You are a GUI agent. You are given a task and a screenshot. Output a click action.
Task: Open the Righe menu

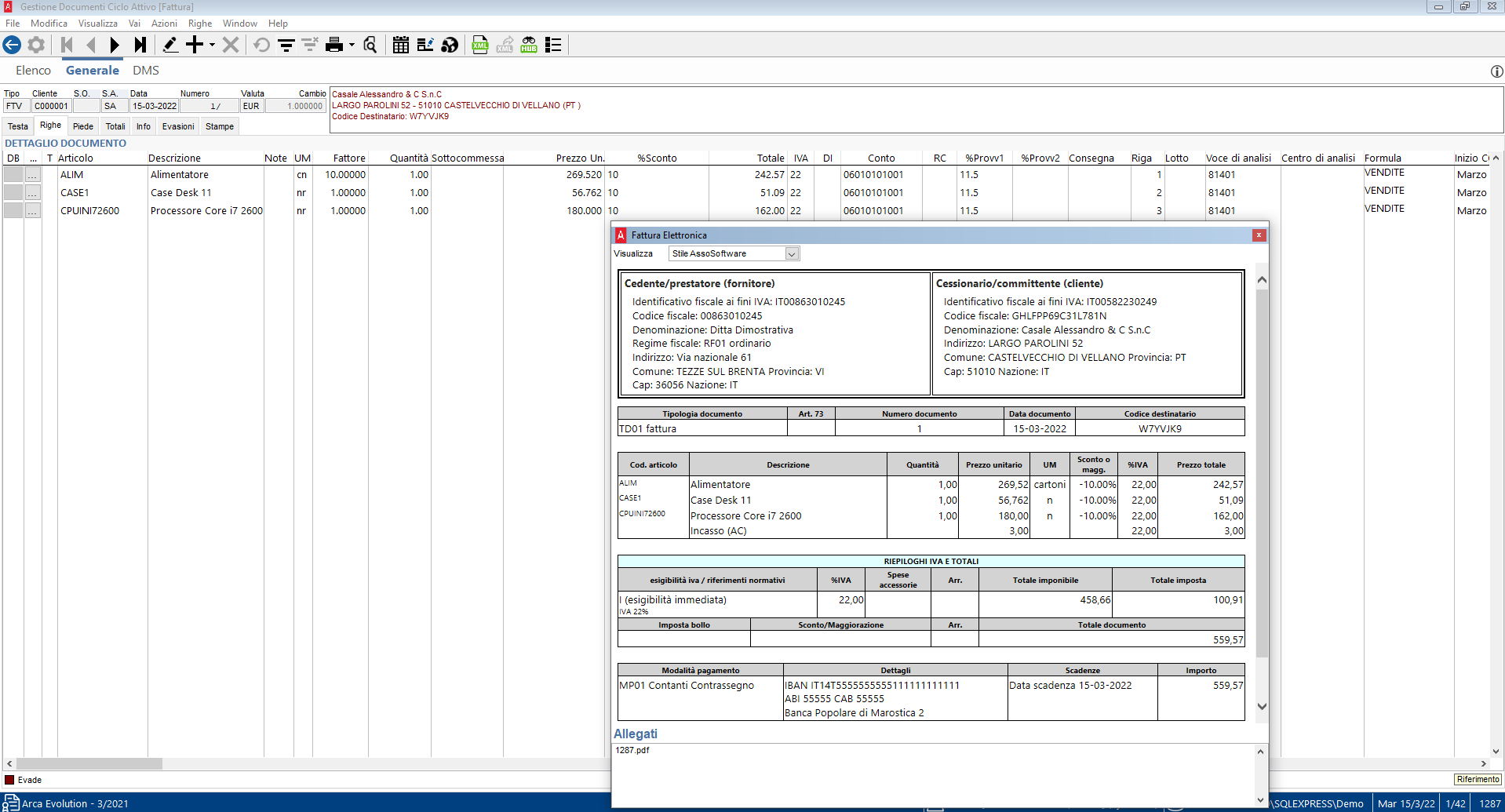pyautogui.click(x=200, y=24)
